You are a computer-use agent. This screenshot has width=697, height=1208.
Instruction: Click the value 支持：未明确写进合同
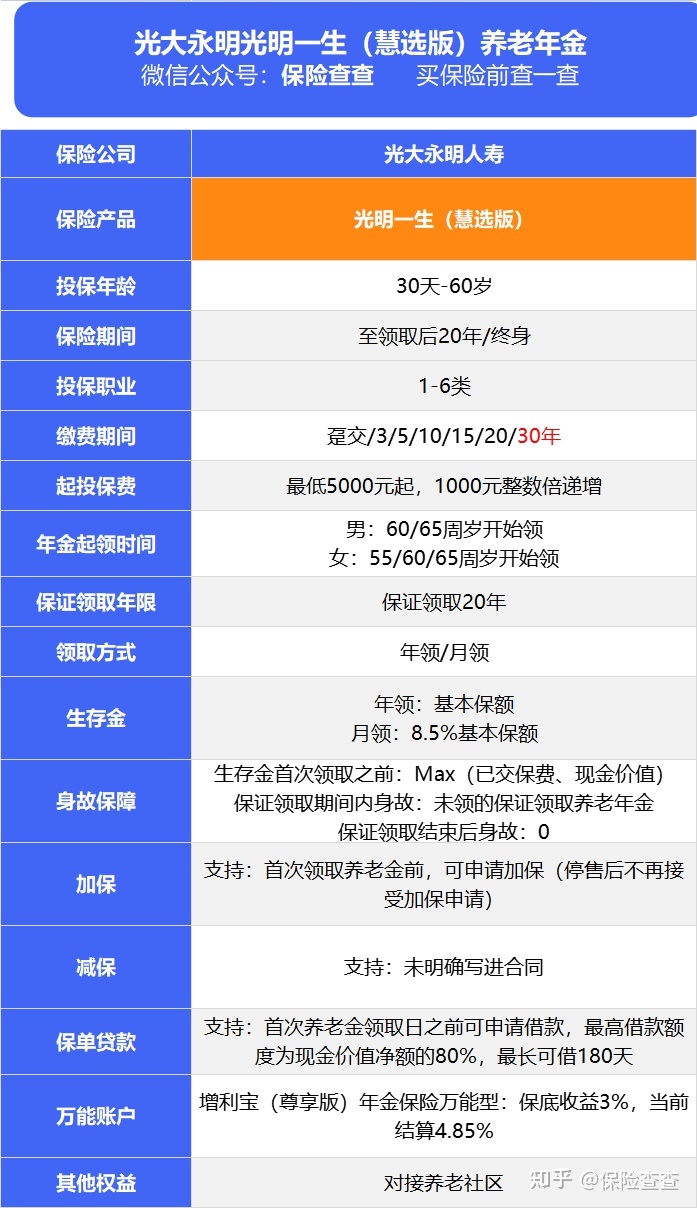(444, 967)
